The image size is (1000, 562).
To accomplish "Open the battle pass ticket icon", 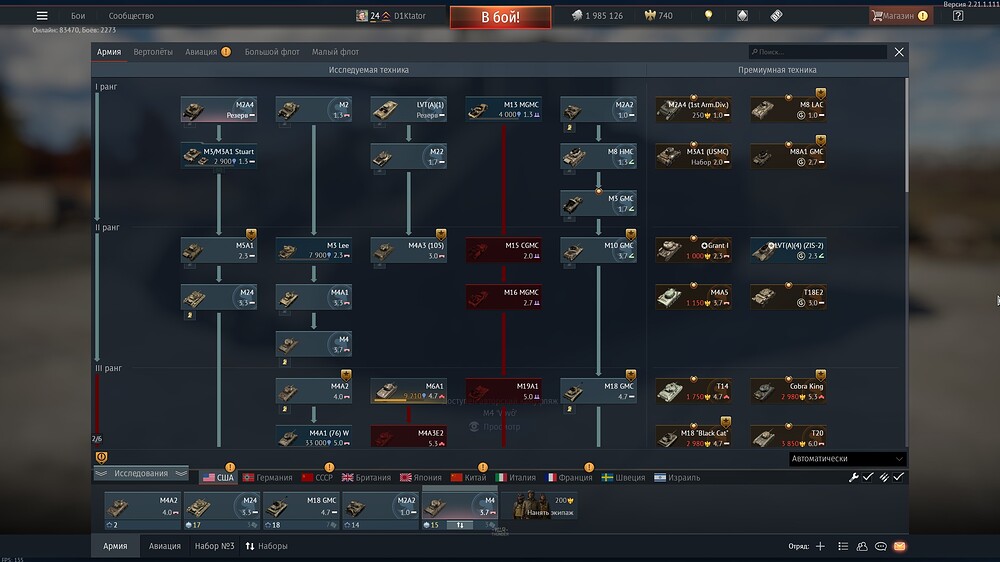I will (x=776, y=16).
